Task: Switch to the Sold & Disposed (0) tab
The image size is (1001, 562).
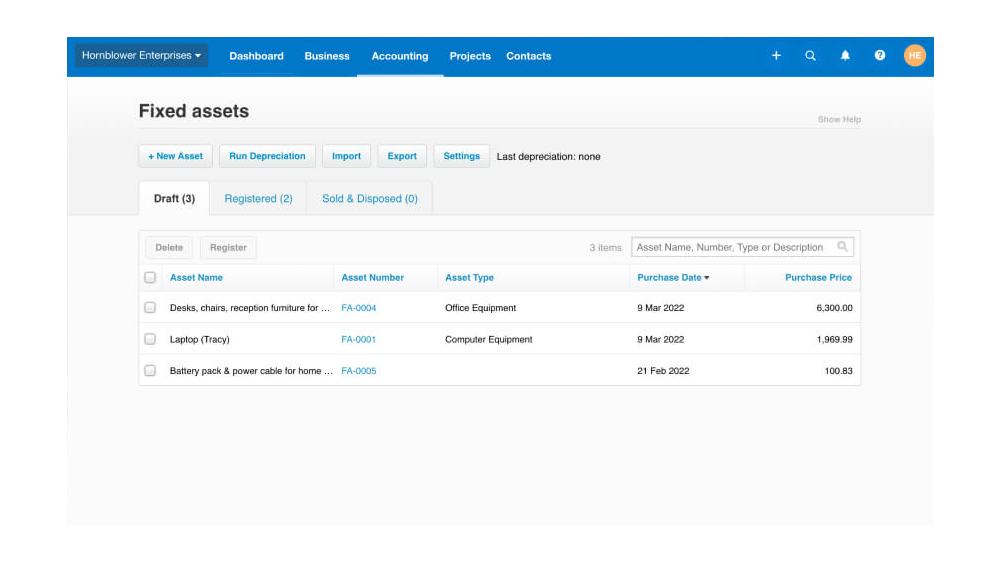Action: point(370,199)
